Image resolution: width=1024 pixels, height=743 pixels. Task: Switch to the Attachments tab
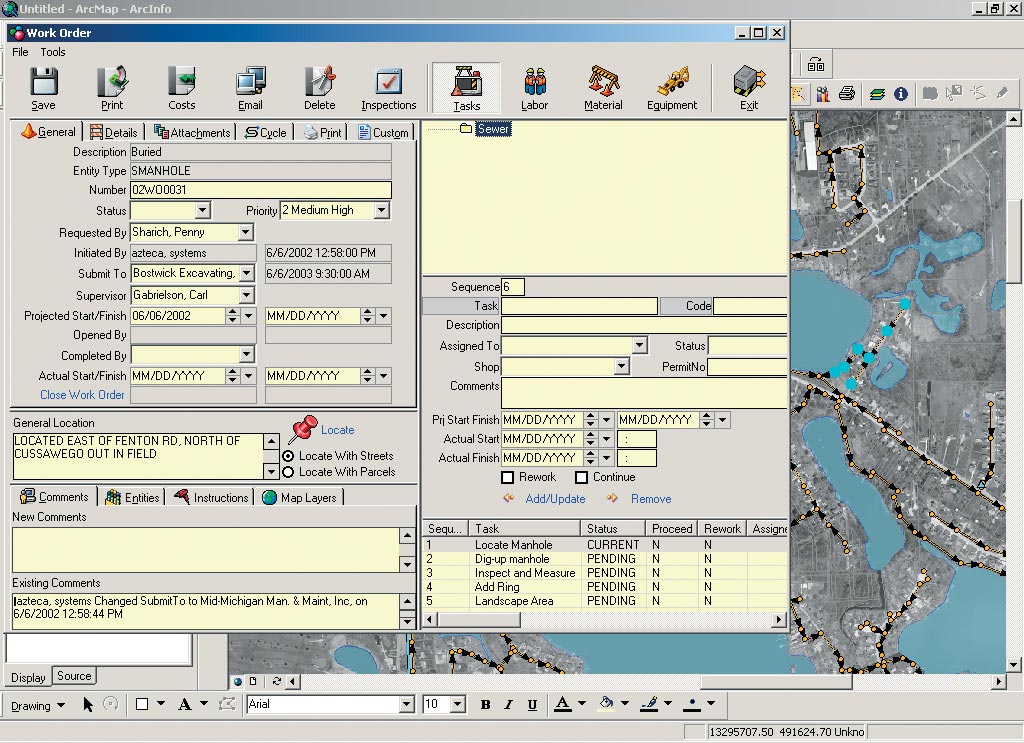tap(193, 132)
